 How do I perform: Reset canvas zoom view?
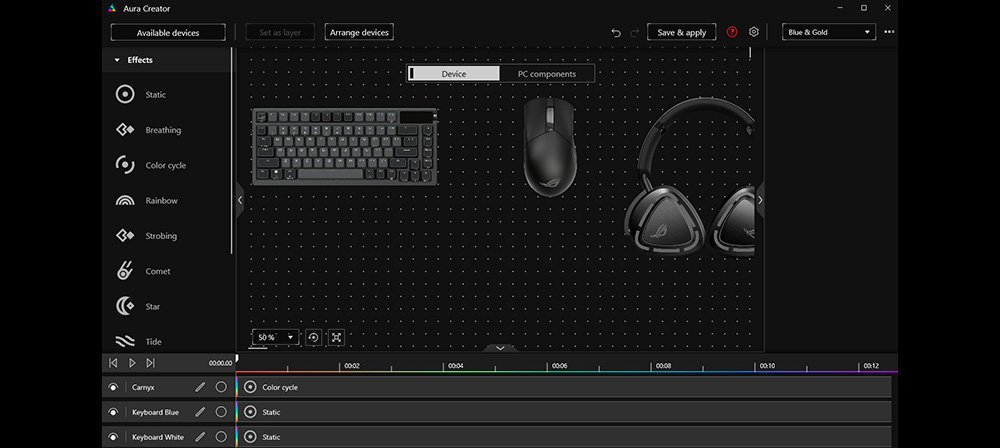point(313,337)
